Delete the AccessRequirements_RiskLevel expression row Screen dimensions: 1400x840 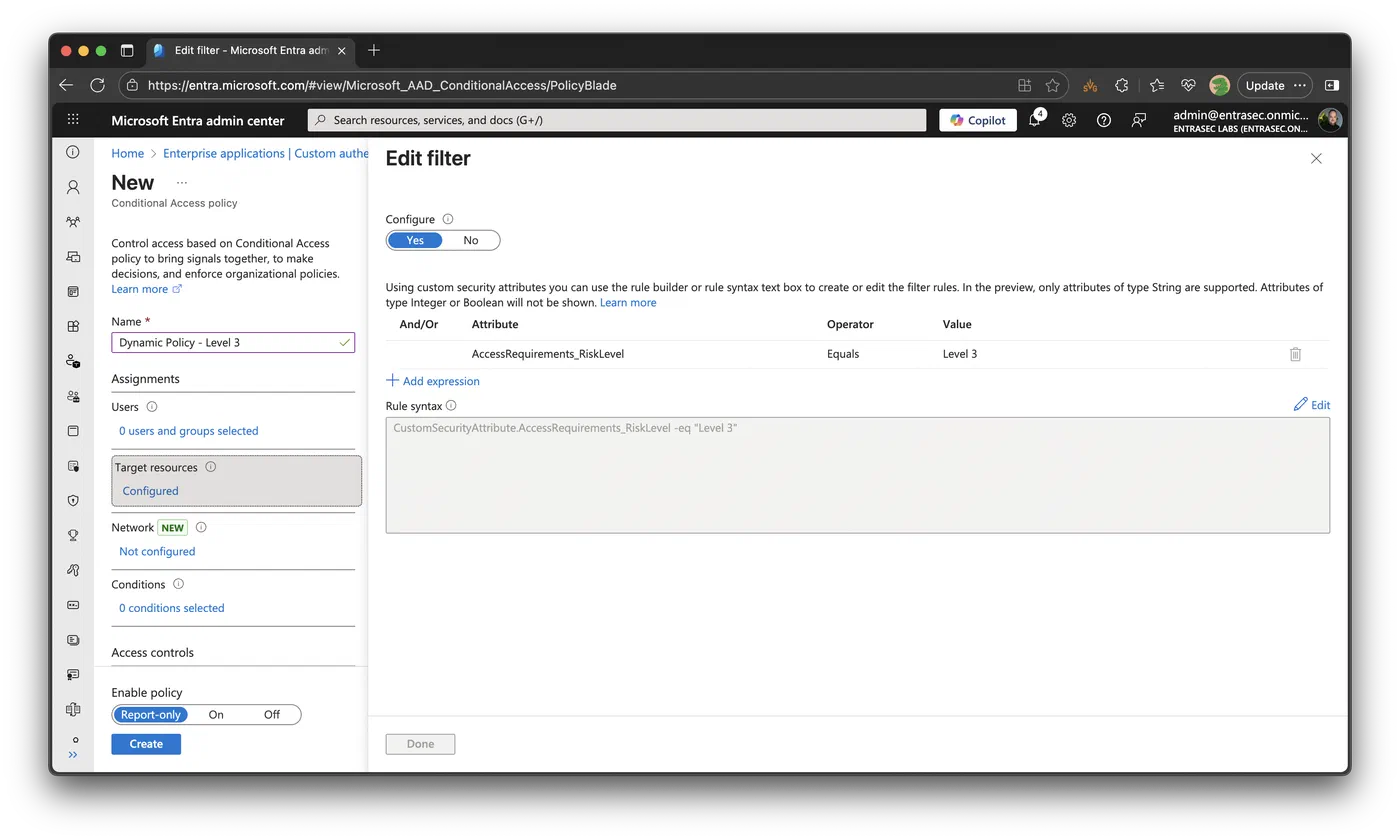point(1295,354)
